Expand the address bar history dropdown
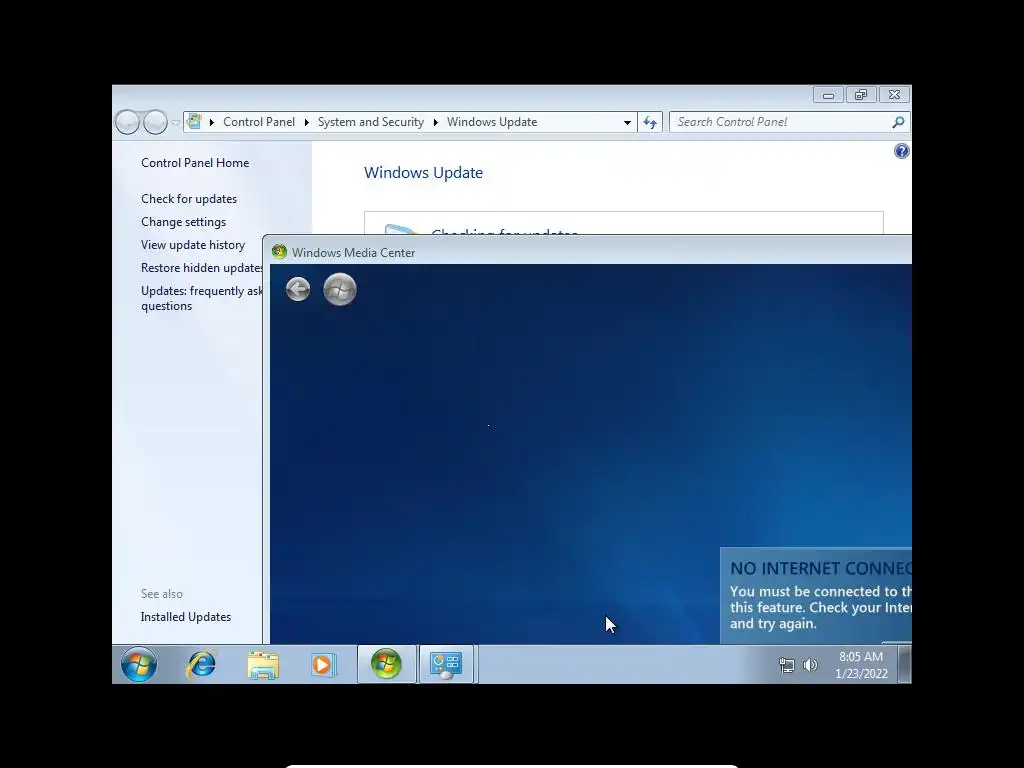The height and width of the screenshot is (768, 1024). click(x=627, y=122)
